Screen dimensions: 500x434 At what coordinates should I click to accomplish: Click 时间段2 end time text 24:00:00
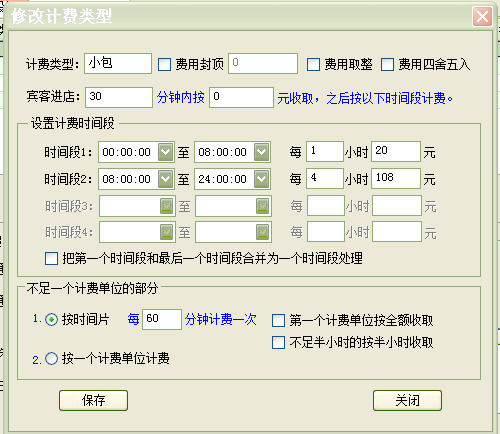pos(223,179)
